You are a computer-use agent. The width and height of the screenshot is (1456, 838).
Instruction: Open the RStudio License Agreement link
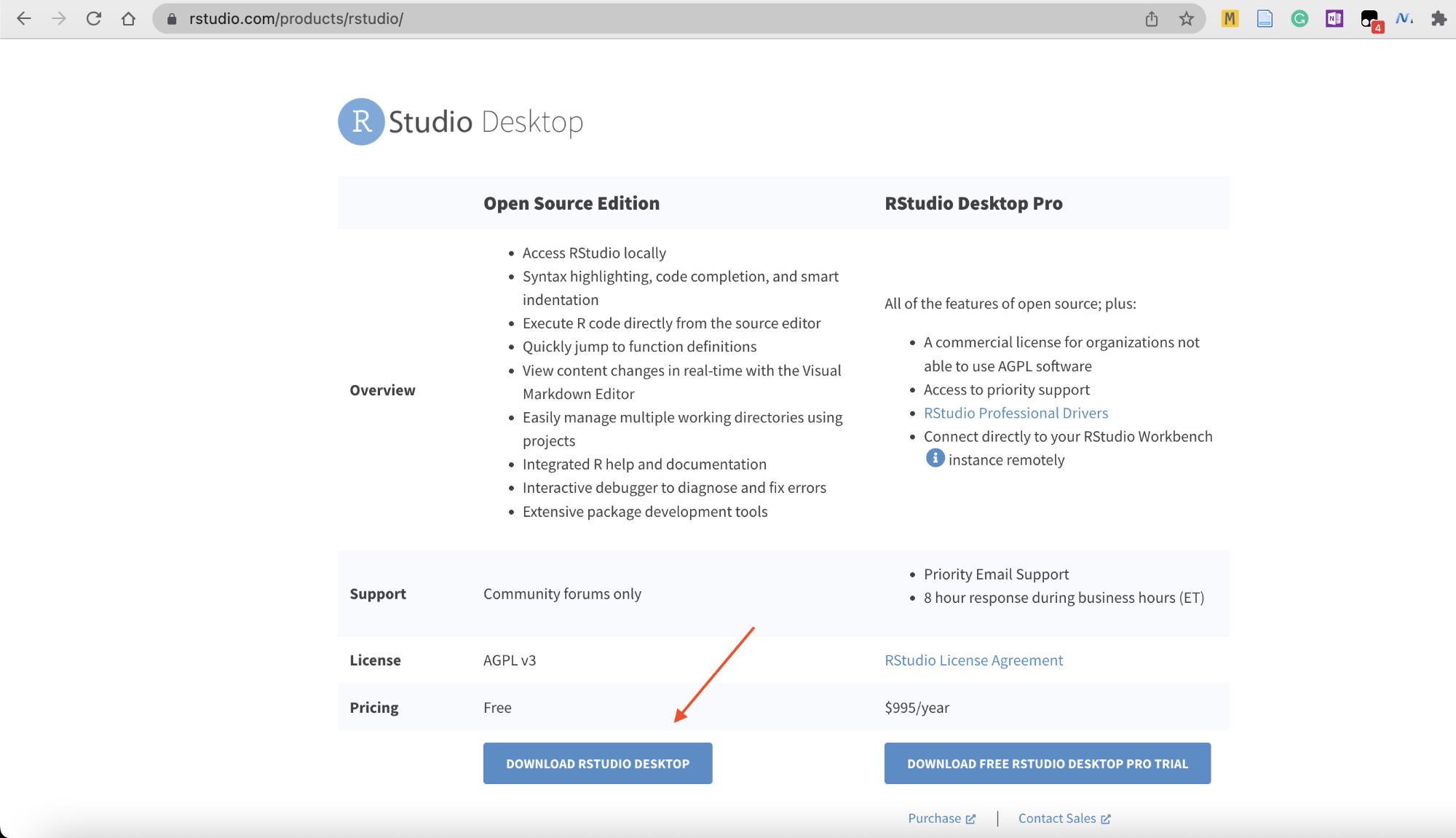pos(973,660)
